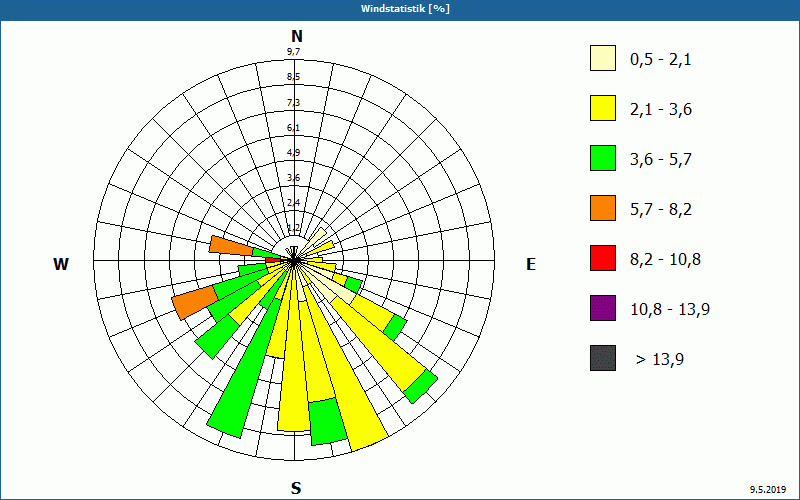Click the 2,4 radial axis value
The image size is (800, 500).
(293, 203)
